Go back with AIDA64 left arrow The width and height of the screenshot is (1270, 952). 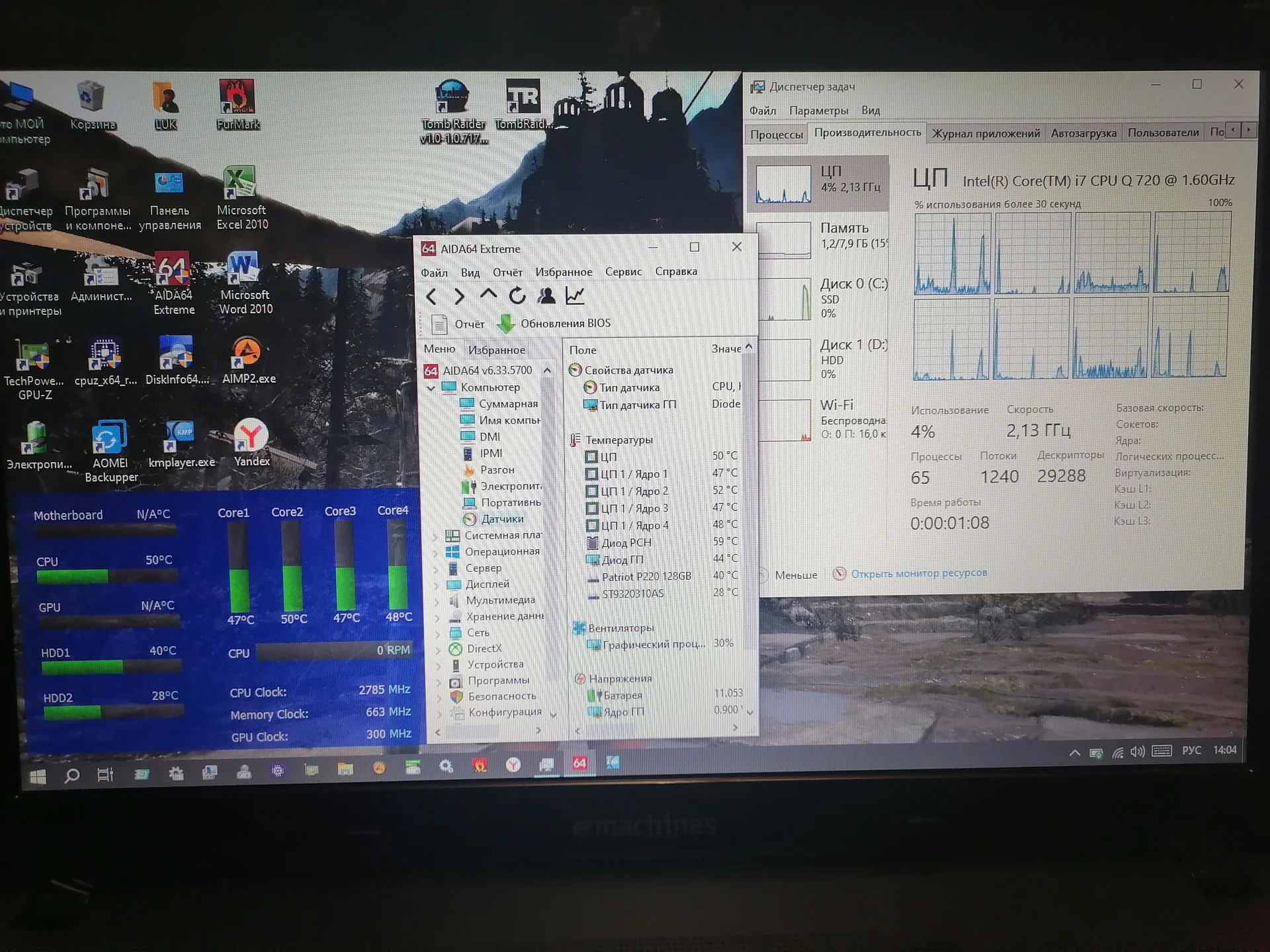pos(431,297)
